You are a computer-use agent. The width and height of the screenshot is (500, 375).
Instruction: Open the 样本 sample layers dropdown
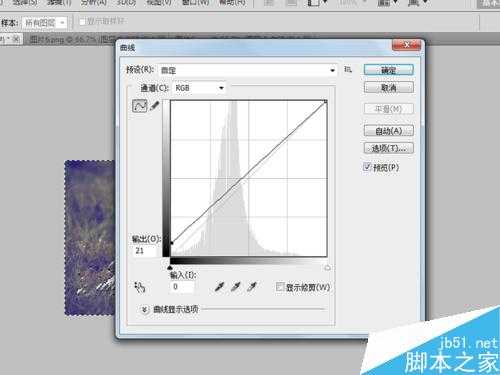point(44,23)
